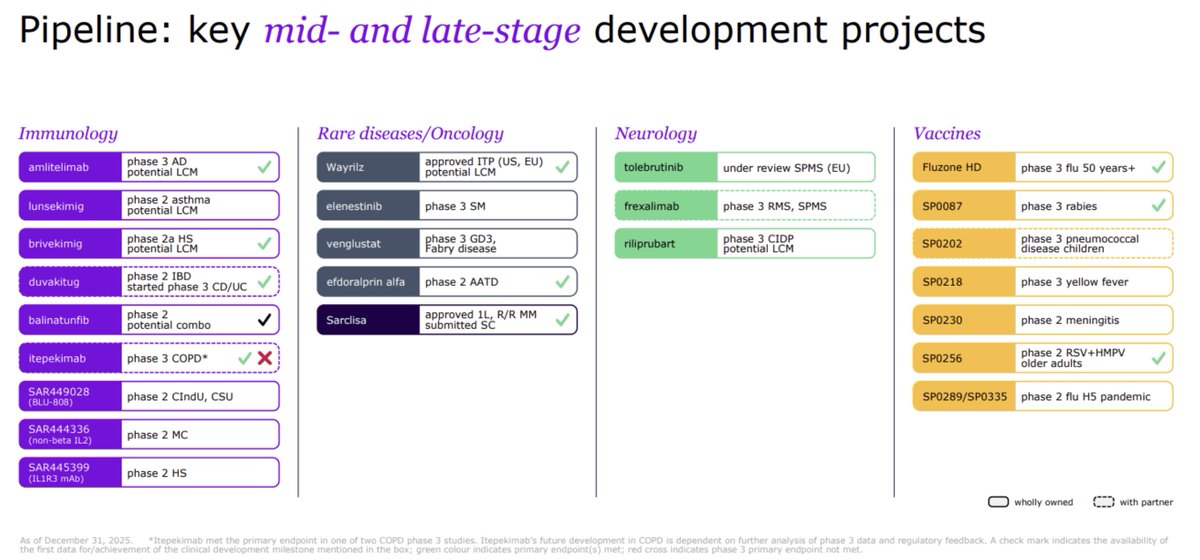Click 'phase 3 GD3, Fabry disease' text
Image resolution: width=1200 pixels, height=560 pixels.
pos(462,243)
